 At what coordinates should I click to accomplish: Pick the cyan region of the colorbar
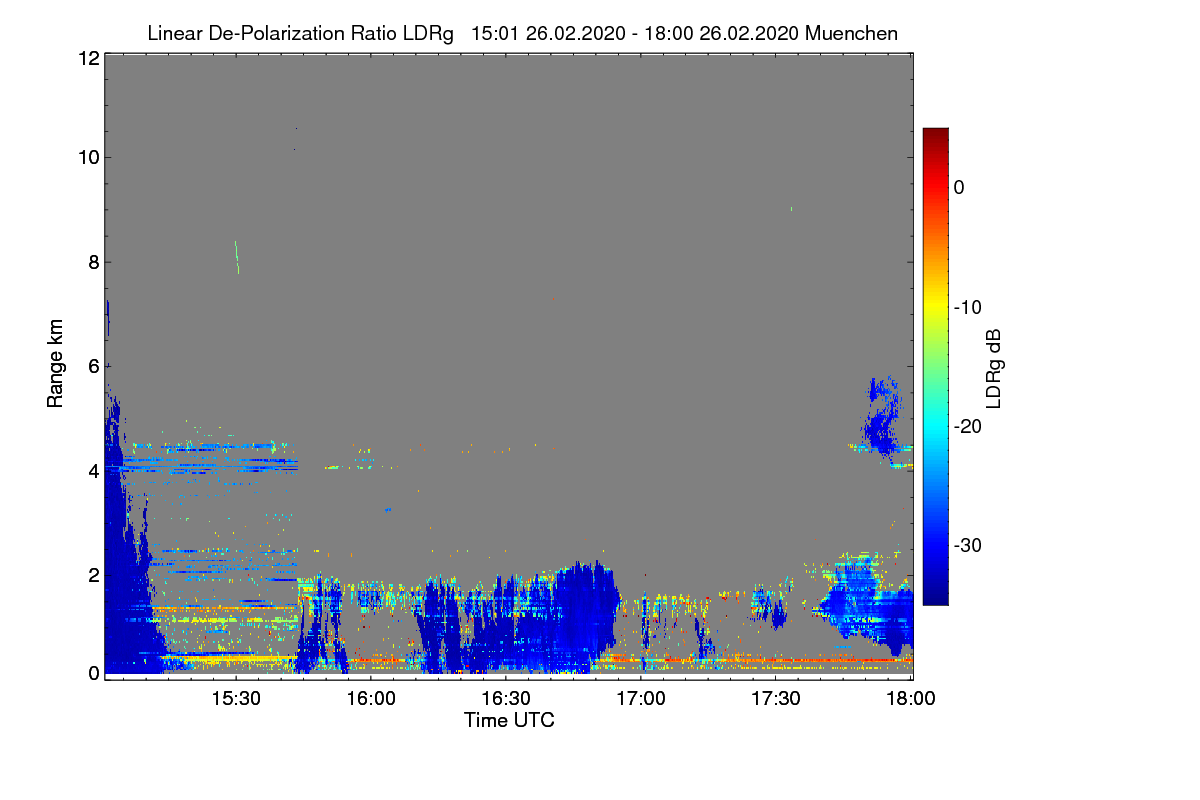(x=935, y=426)
